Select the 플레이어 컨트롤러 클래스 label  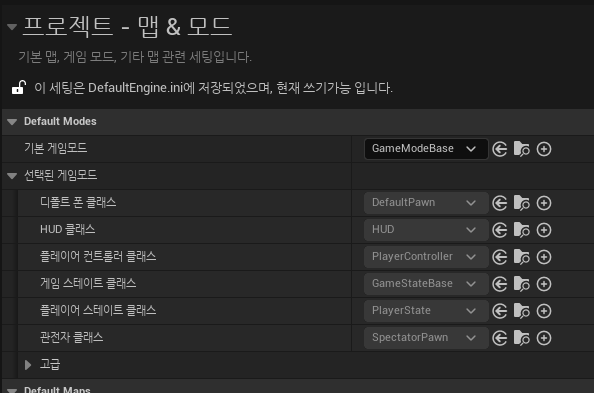pos(98,257)
